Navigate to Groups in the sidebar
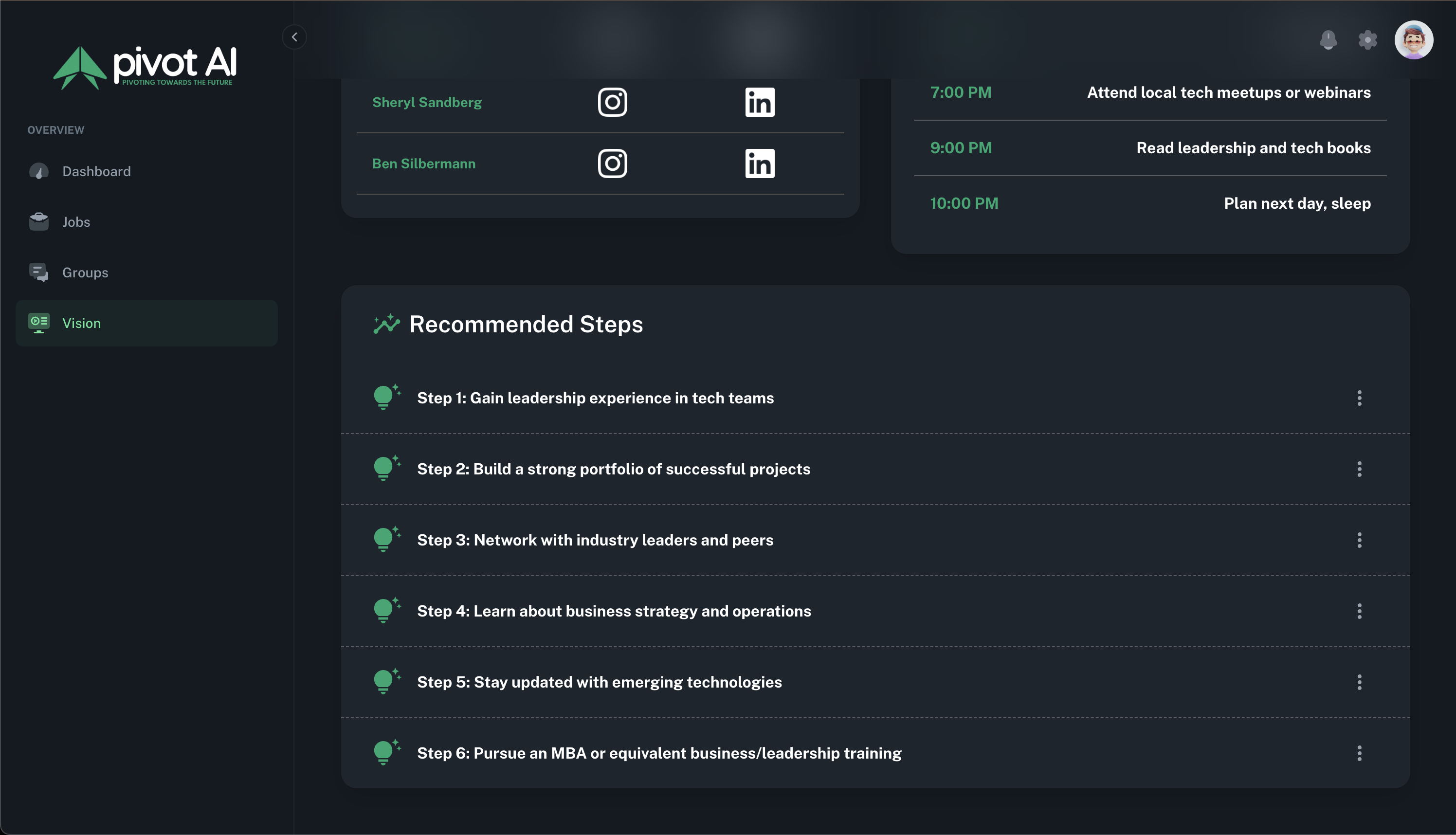Viewport: 1456px width, 835px height. [85, 272]
